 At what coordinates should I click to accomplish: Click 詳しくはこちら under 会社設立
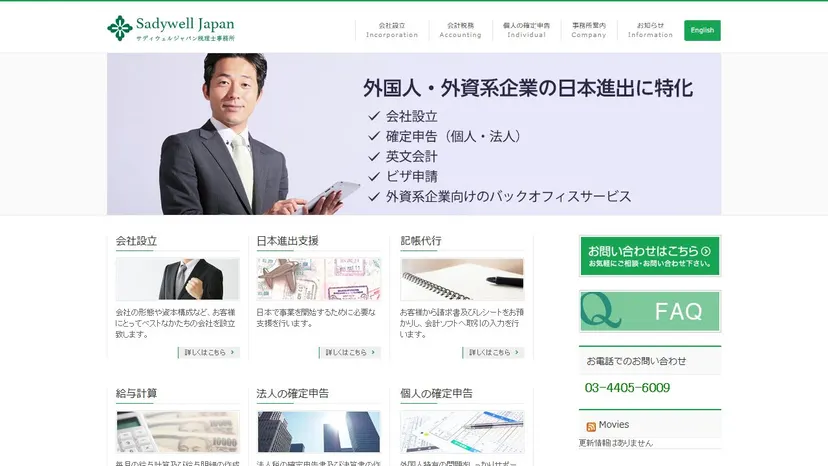click(x=209, y=352)
